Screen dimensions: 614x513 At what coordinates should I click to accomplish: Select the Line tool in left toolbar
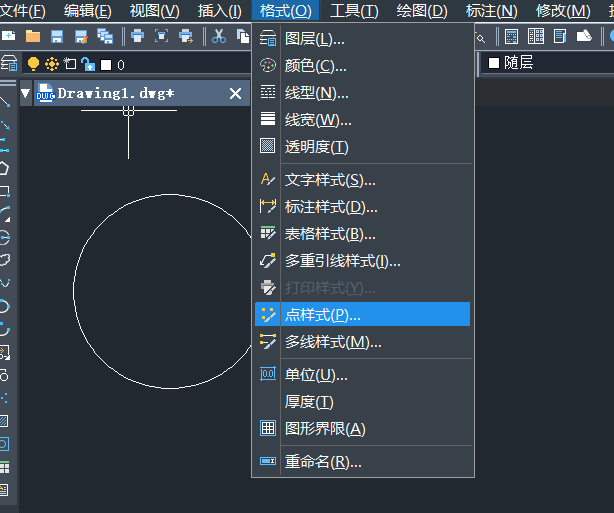(5, 103)
